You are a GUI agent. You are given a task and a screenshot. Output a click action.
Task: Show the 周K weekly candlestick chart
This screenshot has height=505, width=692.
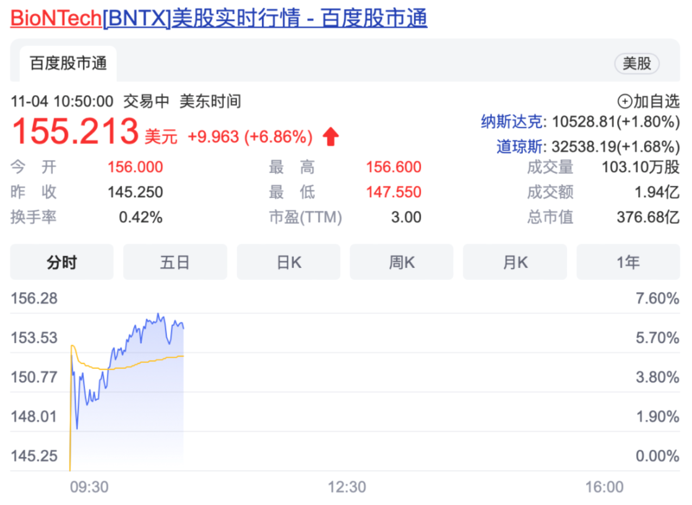[x=402, y=262]
